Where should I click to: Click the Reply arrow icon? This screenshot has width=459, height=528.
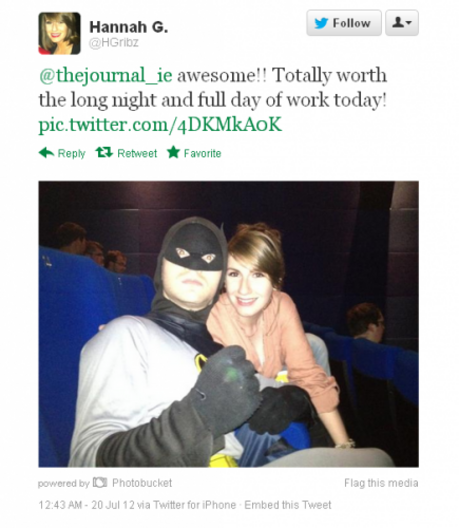click(46, 153)
